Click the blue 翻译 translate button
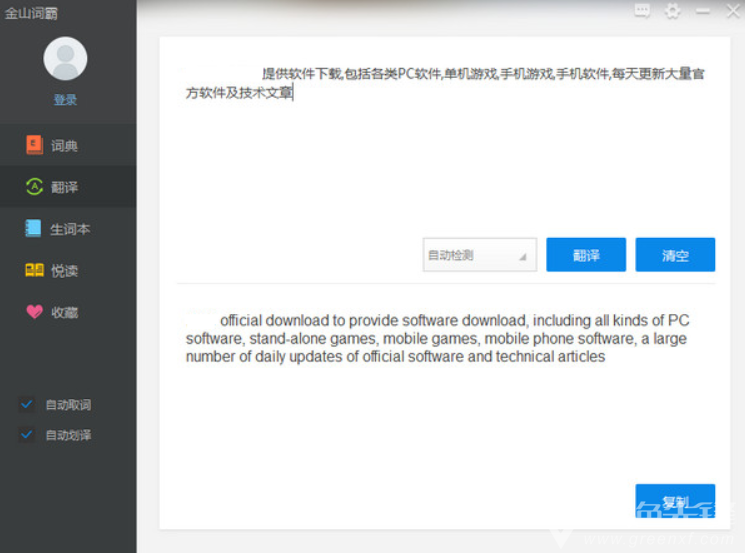The image size is (745, 553). click(586, 255)
